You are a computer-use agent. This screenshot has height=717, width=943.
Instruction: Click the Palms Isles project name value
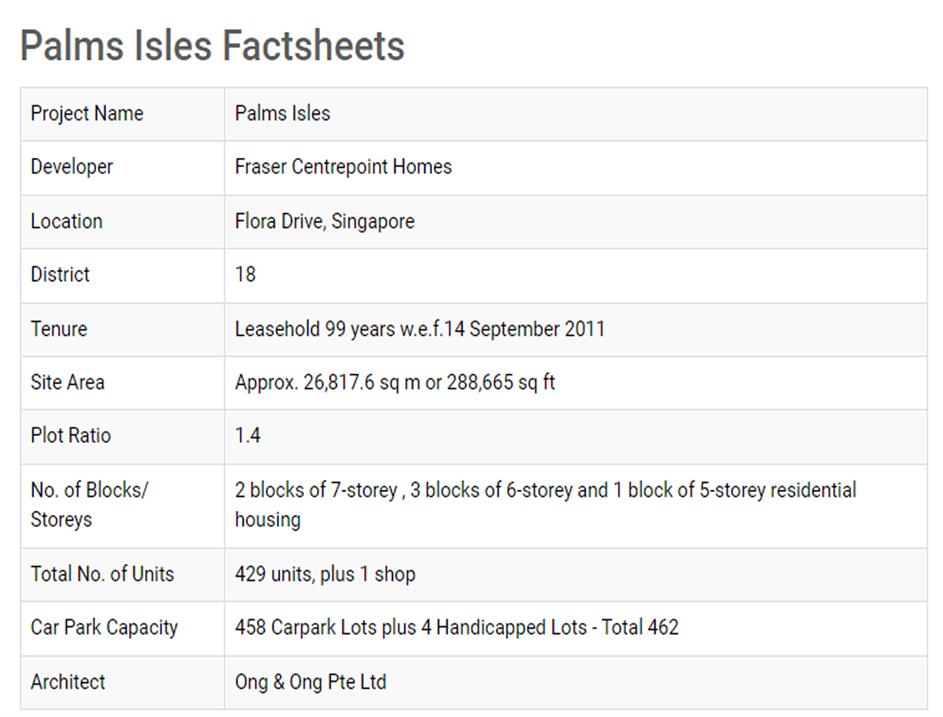click(282, 113)
